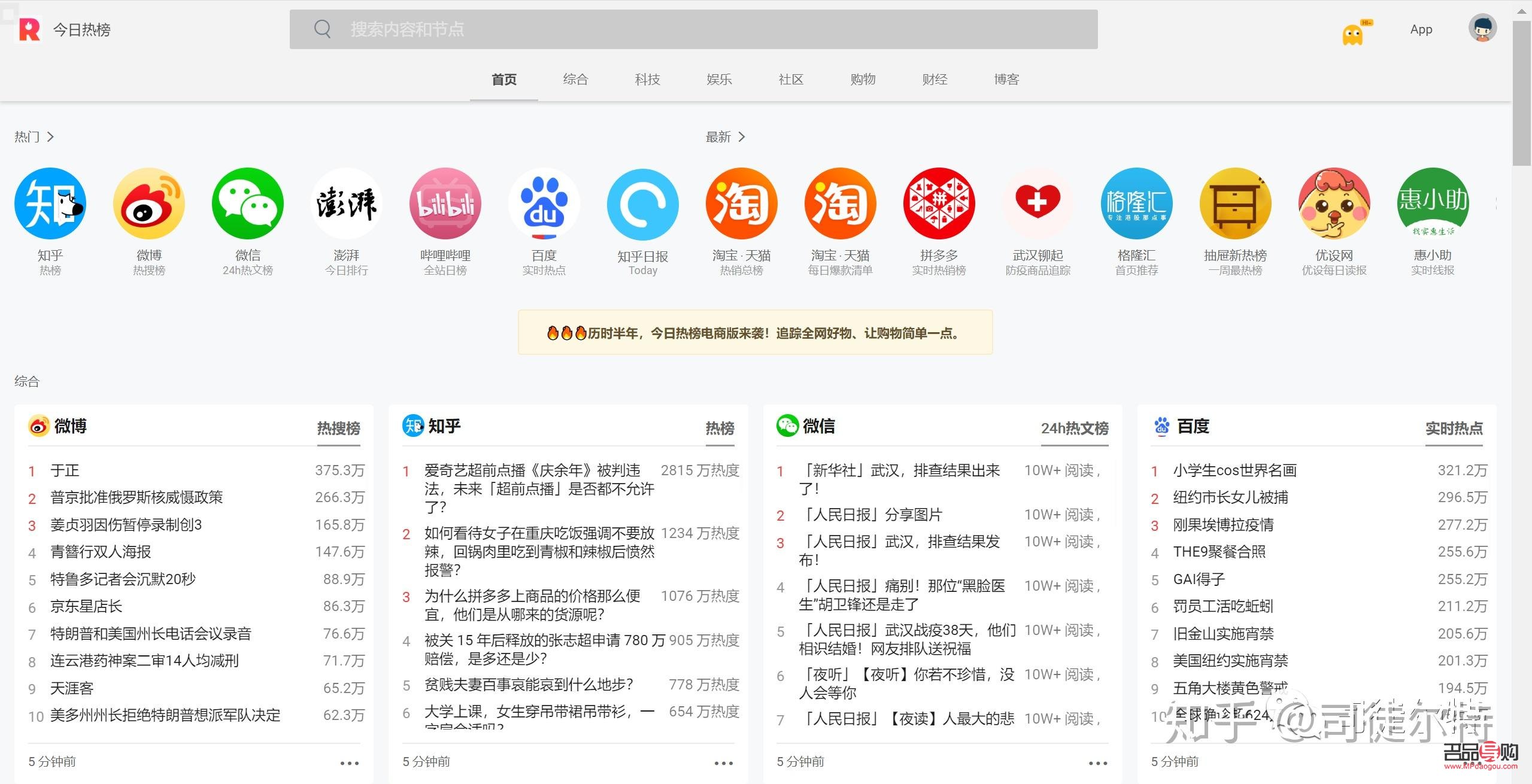This screenshot has height=784, width=1532.
Task: Open the 格隆汇 首页推荐 icon
Action: [1137, 203]
